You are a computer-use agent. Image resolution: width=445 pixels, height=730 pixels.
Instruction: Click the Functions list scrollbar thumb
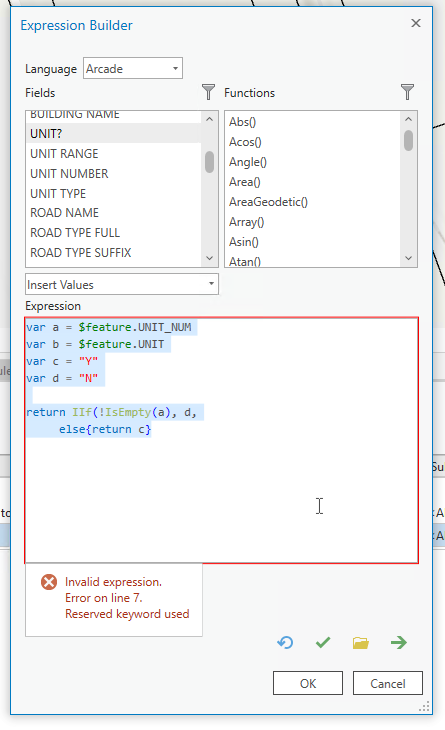click(x=408, y=140)
